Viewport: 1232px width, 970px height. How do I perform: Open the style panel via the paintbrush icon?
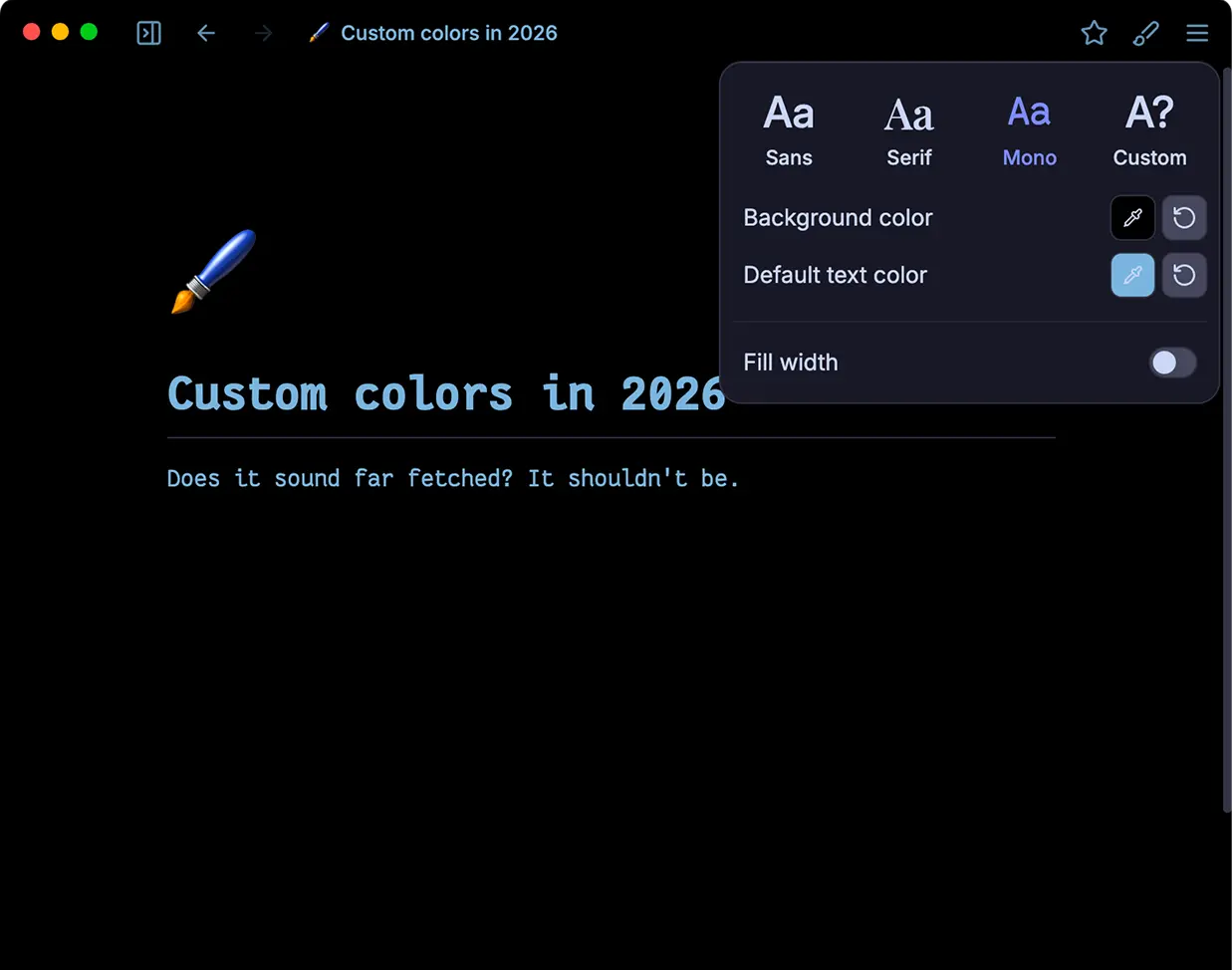point(1145,33)
